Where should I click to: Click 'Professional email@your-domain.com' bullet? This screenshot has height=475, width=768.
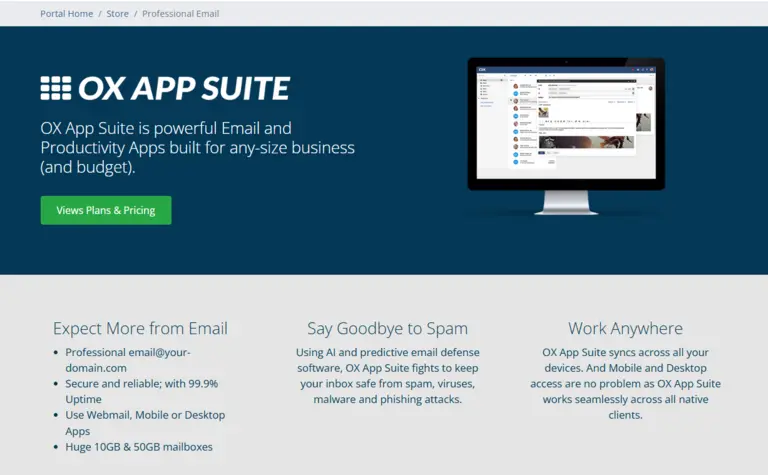pos(128,360)
